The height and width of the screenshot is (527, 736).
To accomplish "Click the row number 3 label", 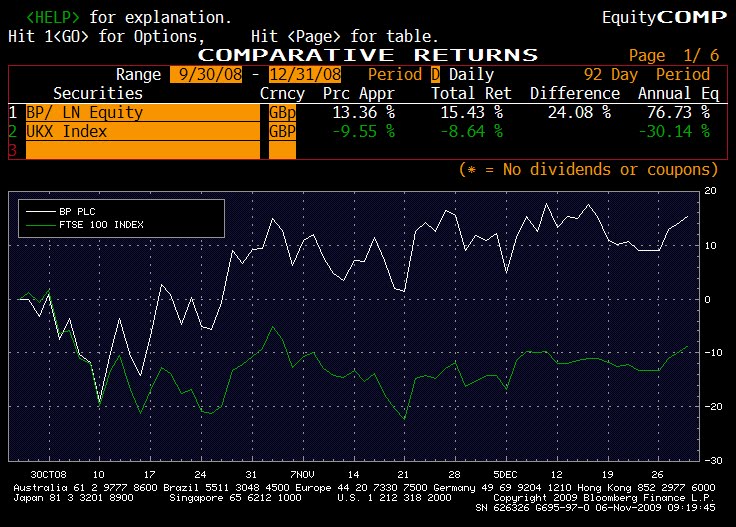I will pyautogui.click(x=13, y=150).
